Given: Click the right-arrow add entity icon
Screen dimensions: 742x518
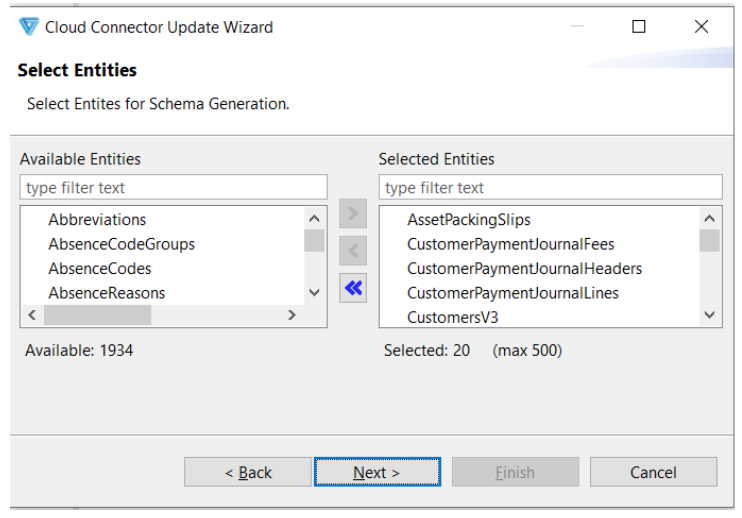Looking at the screenshot, I should [353, 213].
